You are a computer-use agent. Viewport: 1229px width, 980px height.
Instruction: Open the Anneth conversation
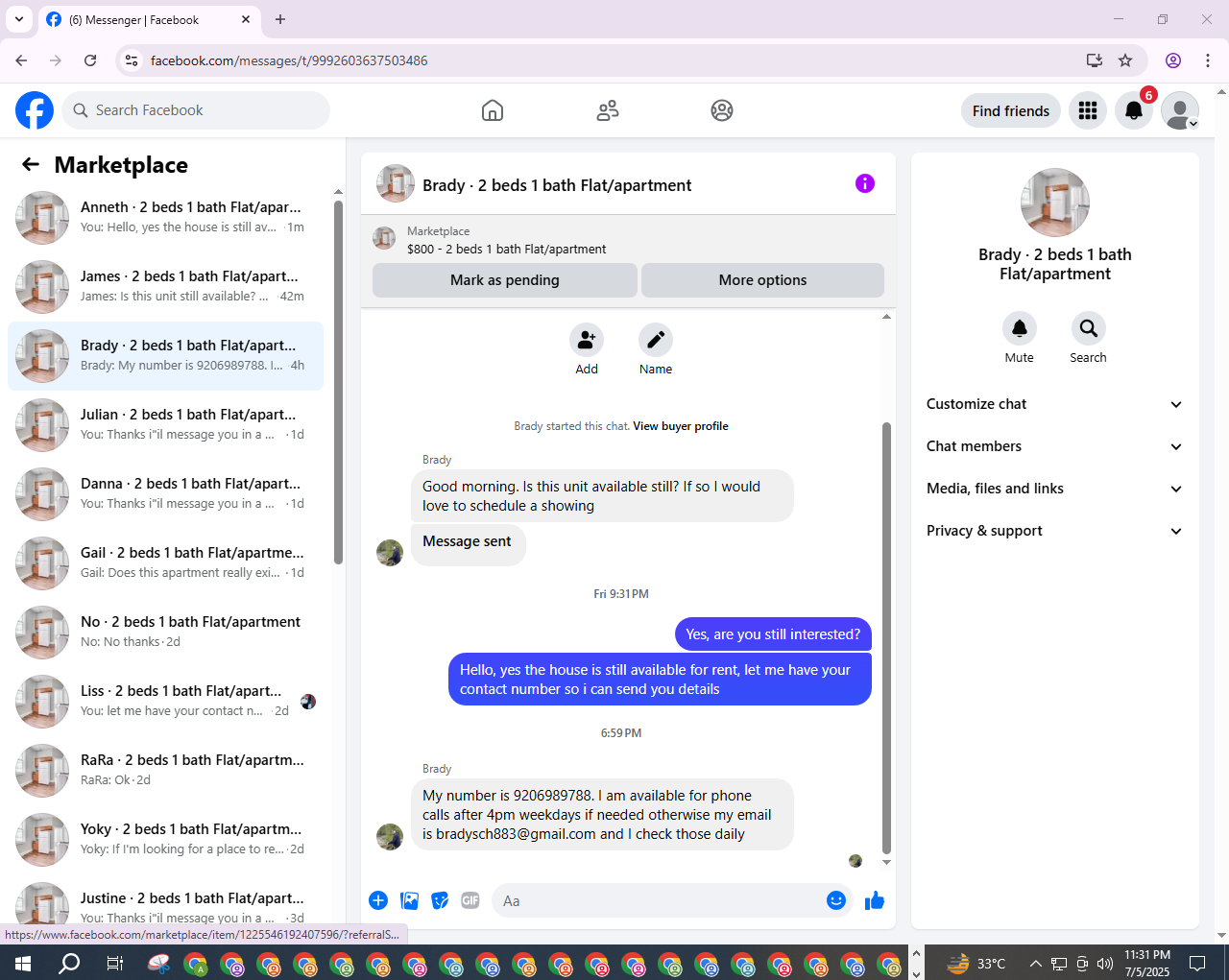pos(165,218)
